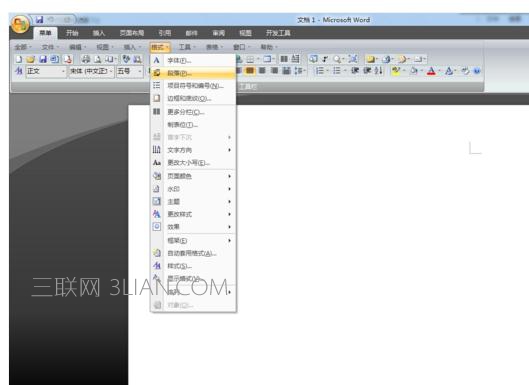Apply the red font color button
The width and height of the screenshot is (529, 385).
click(x=431, y=71)
